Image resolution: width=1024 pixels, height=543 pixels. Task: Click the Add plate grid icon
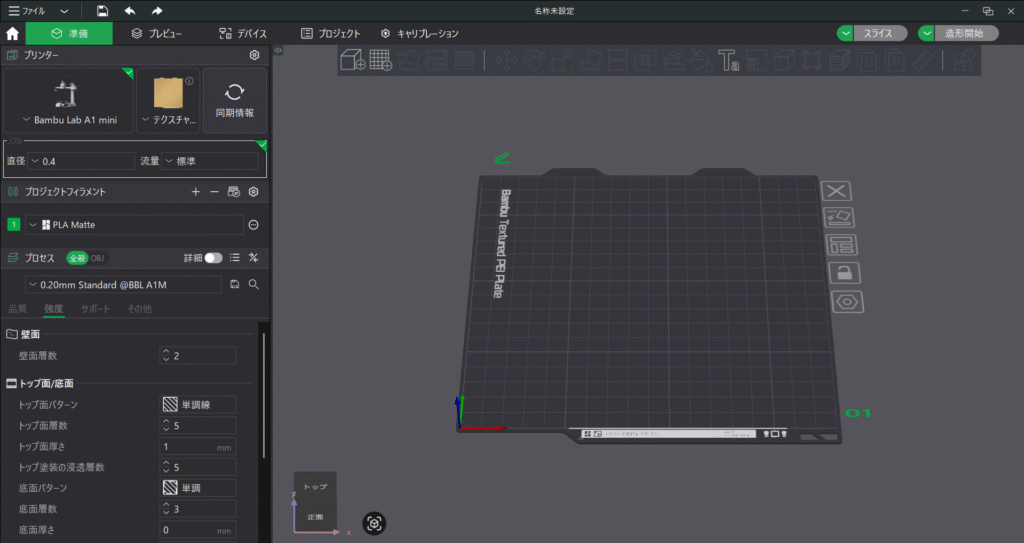381,60
